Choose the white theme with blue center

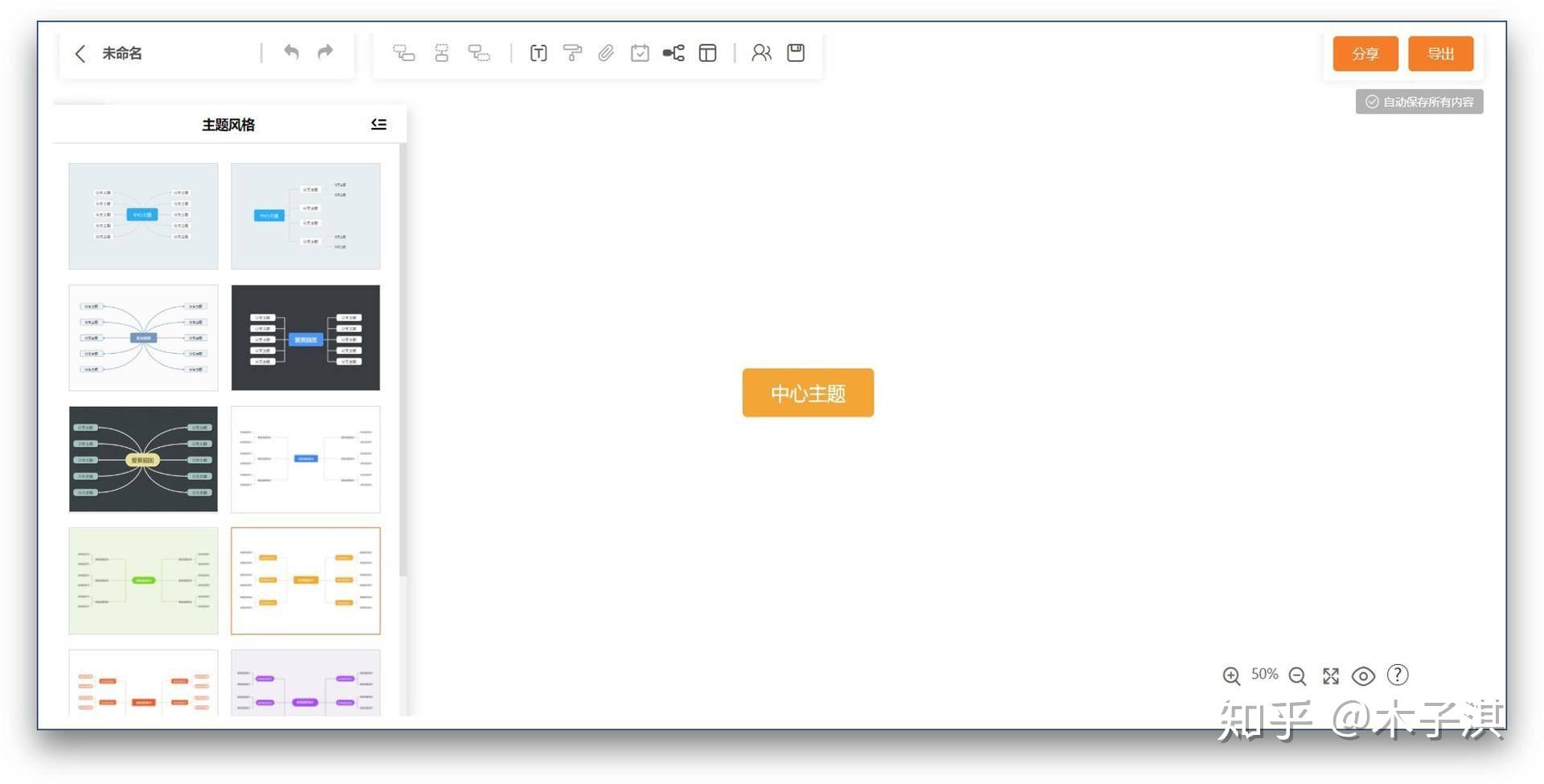pos(306,459)
